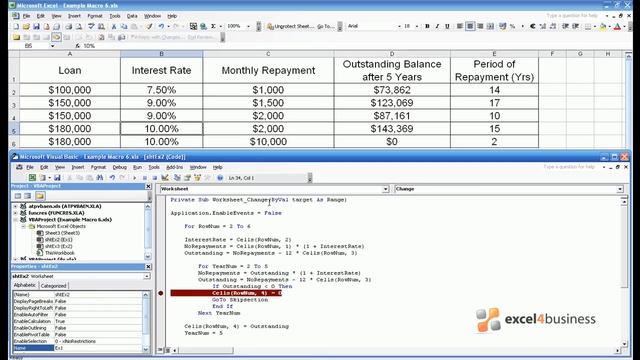This screenshot has height=360, width=640.
Task: Save the workbook using Excel's Save icon
Action: [36, 27]
